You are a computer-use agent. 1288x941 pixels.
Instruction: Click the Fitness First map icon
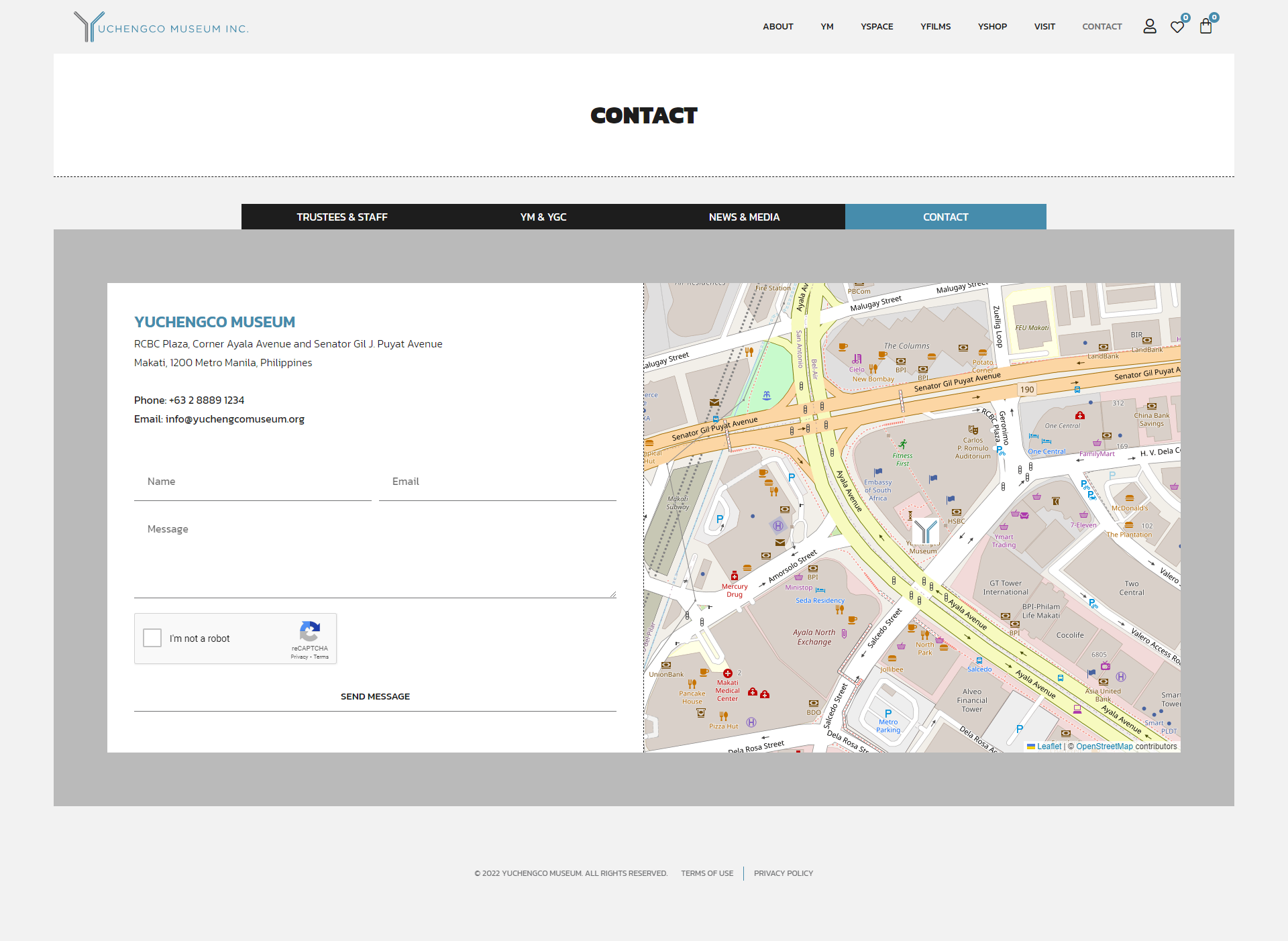(x=903, y=444)
